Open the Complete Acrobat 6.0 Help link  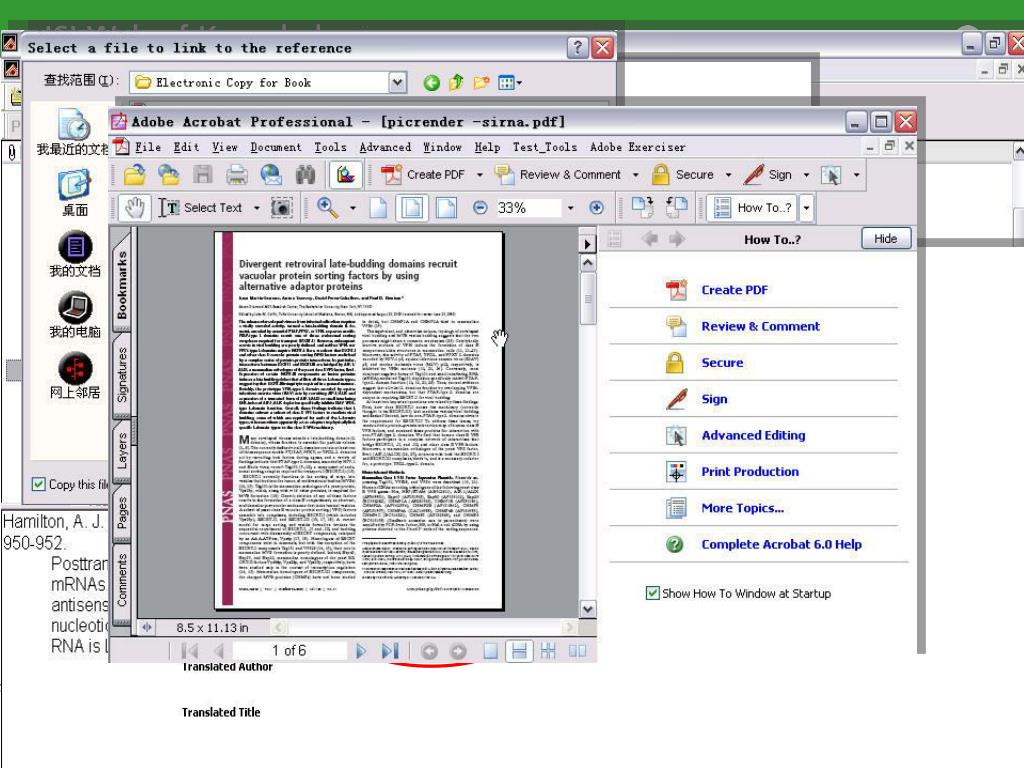pyautogui.click(x=781, y=544)
